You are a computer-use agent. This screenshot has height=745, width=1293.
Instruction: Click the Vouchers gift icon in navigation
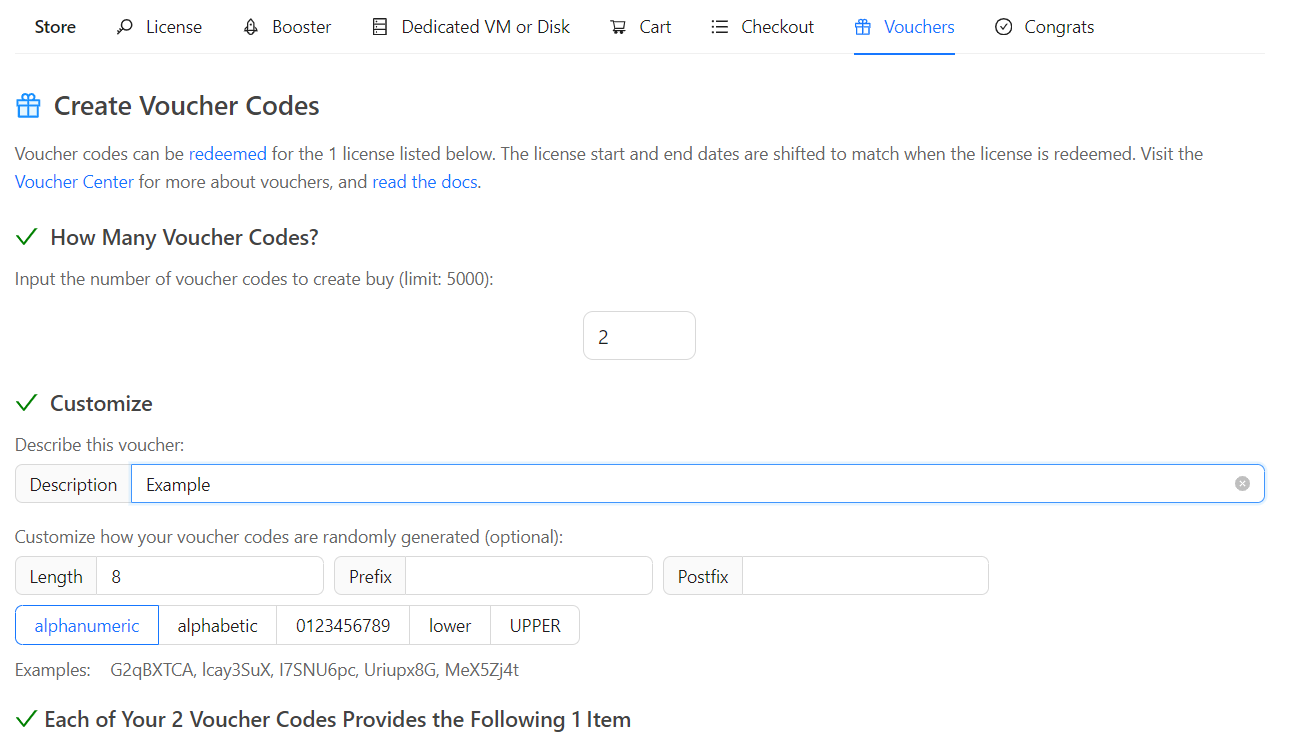[x=863, y=27]
